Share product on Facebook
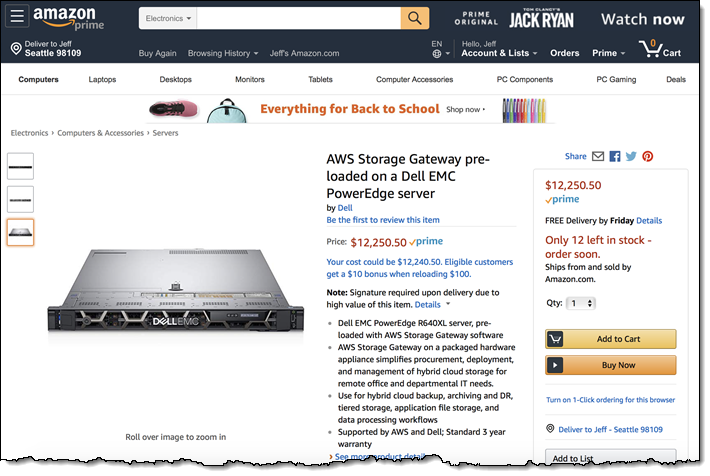710x476 pixels. (x=615, y=157)
